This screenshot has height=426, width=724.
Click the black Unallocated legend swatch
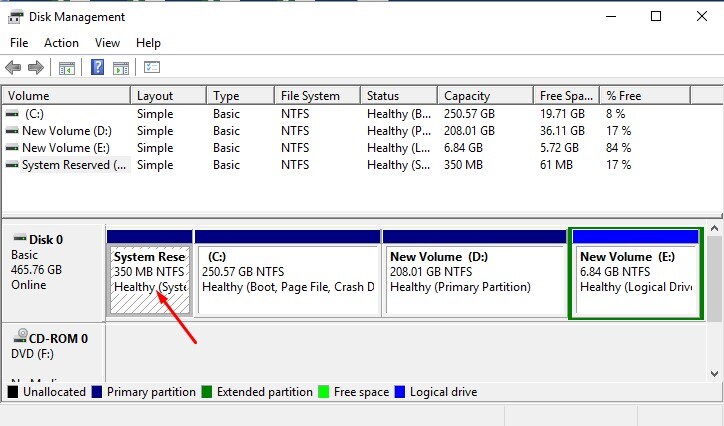[13, 392]
